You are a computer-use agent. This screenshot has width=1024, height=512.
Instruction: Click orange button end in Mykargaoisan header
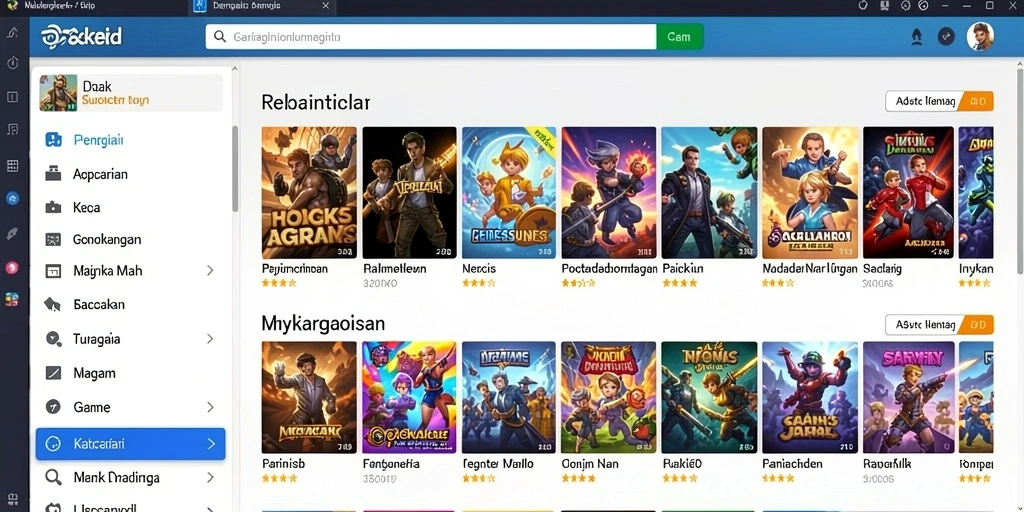coord(978,325)
